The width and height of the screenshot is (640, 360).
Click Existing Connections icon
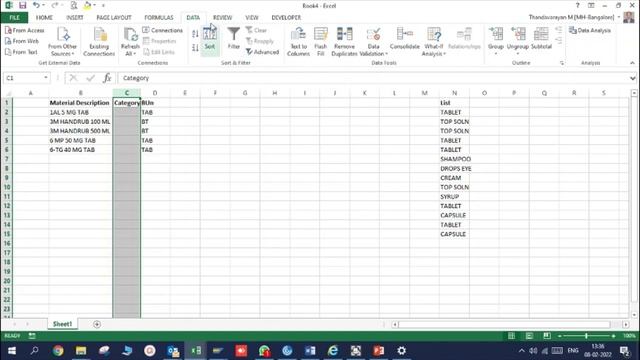coord(99,41)
